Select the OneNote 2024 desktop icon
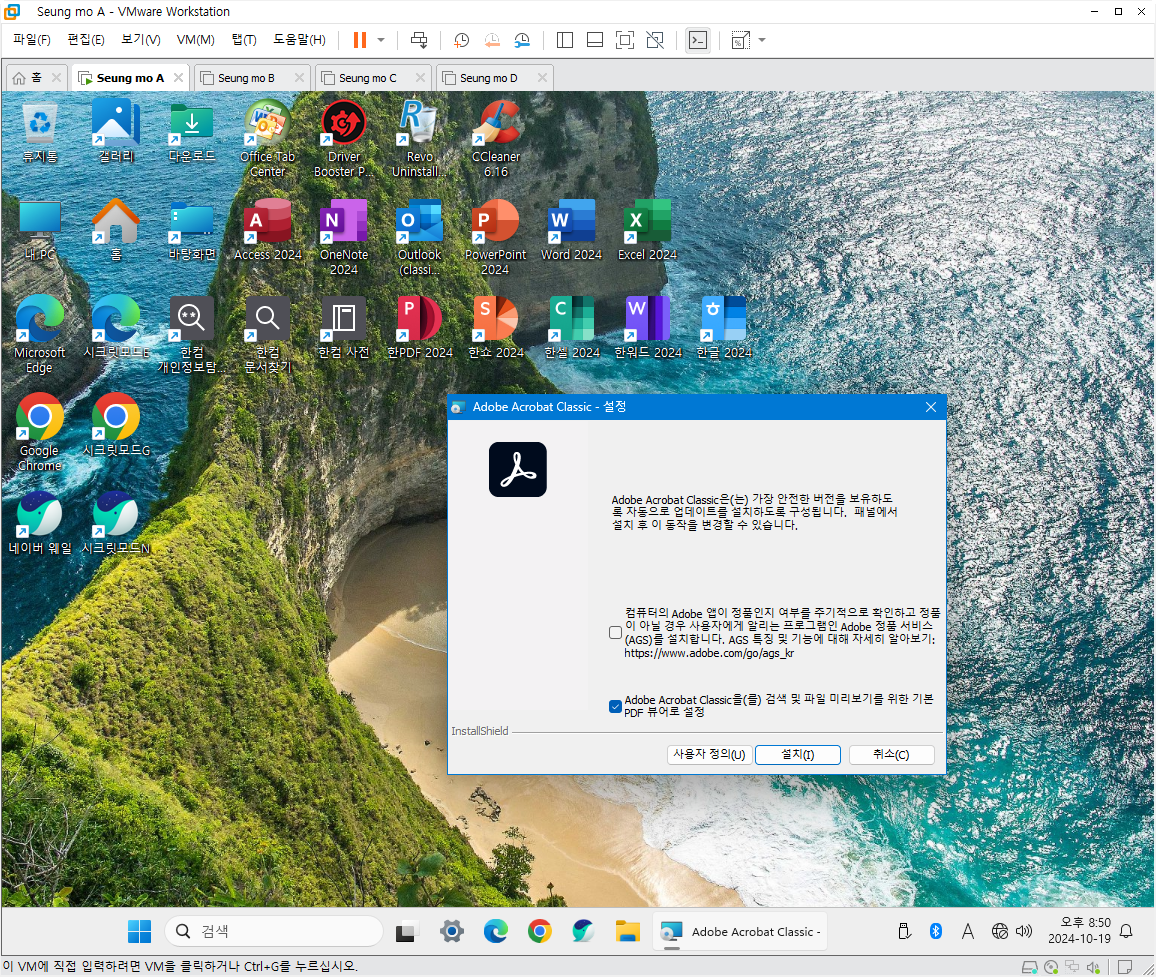Viewport: 1156px width, 977px height. [x=344, y=237]
